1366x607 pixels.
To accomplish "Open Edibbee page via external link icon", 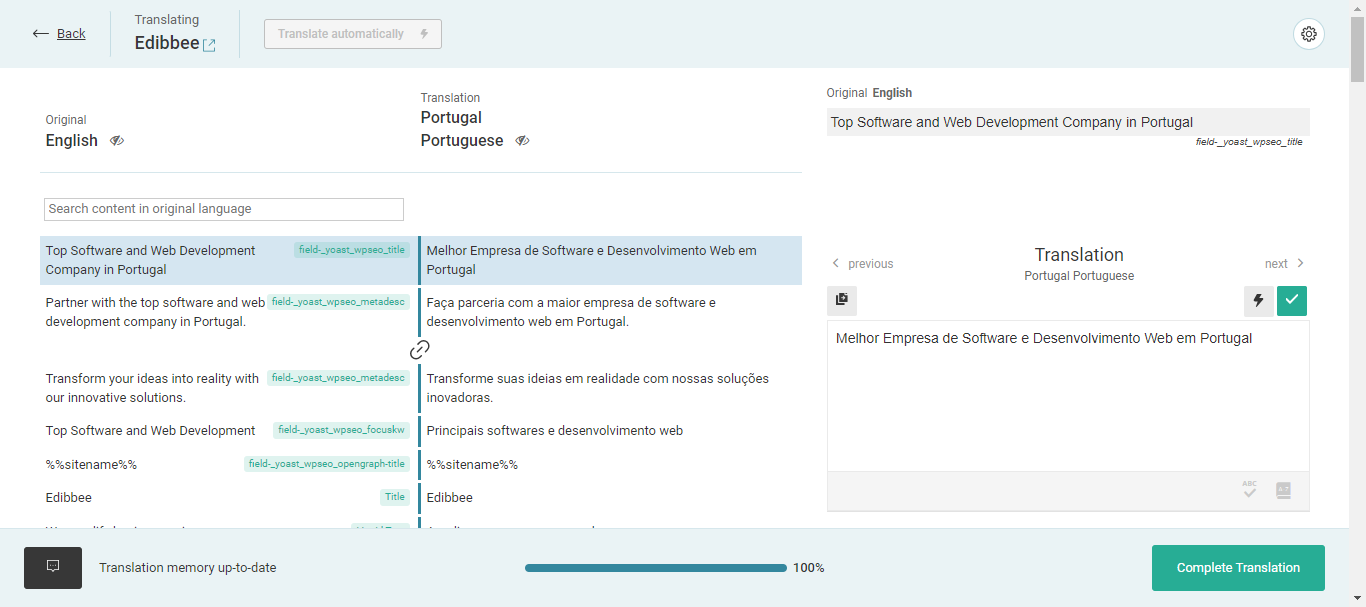I will (x=209, y=45).
